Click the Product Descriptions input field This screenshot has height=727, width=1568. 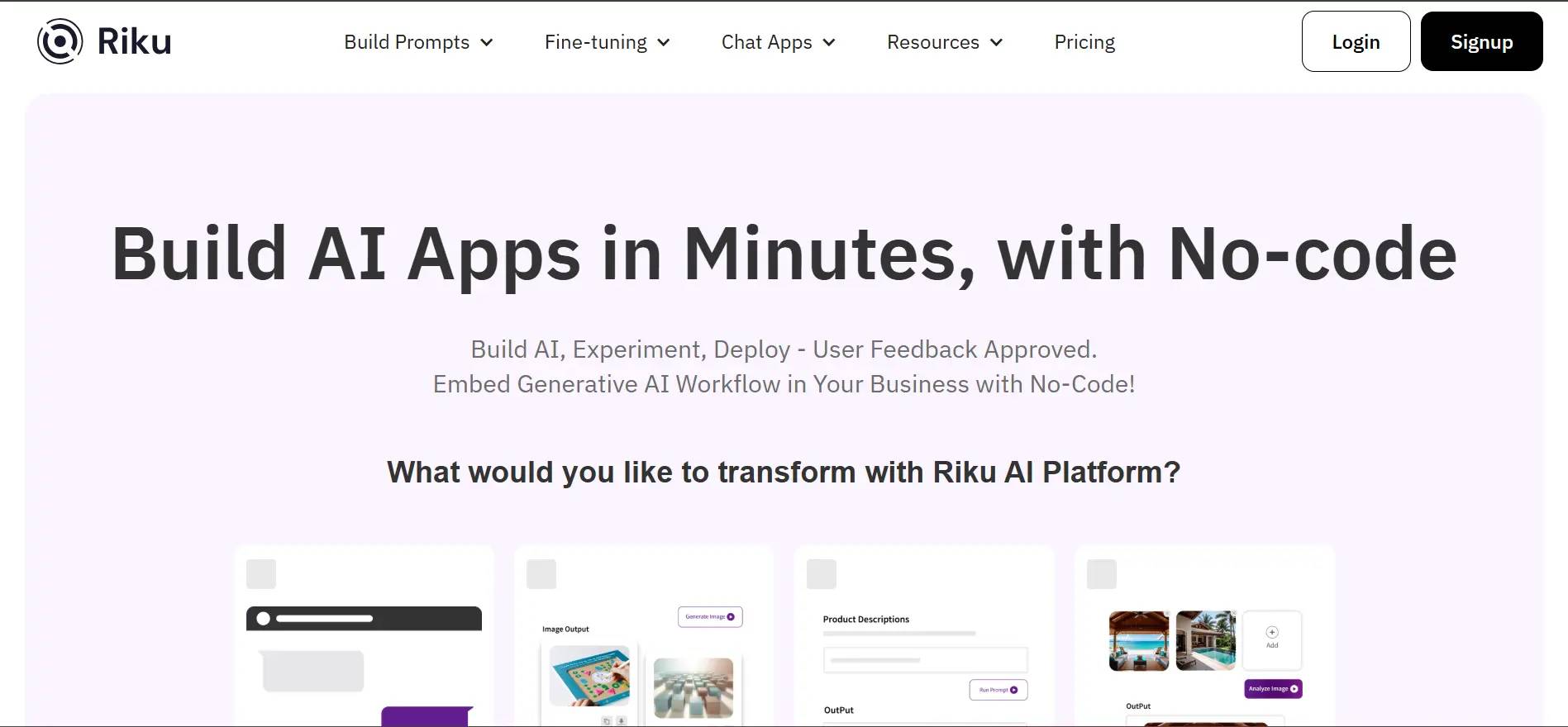(x=925, y=660)
